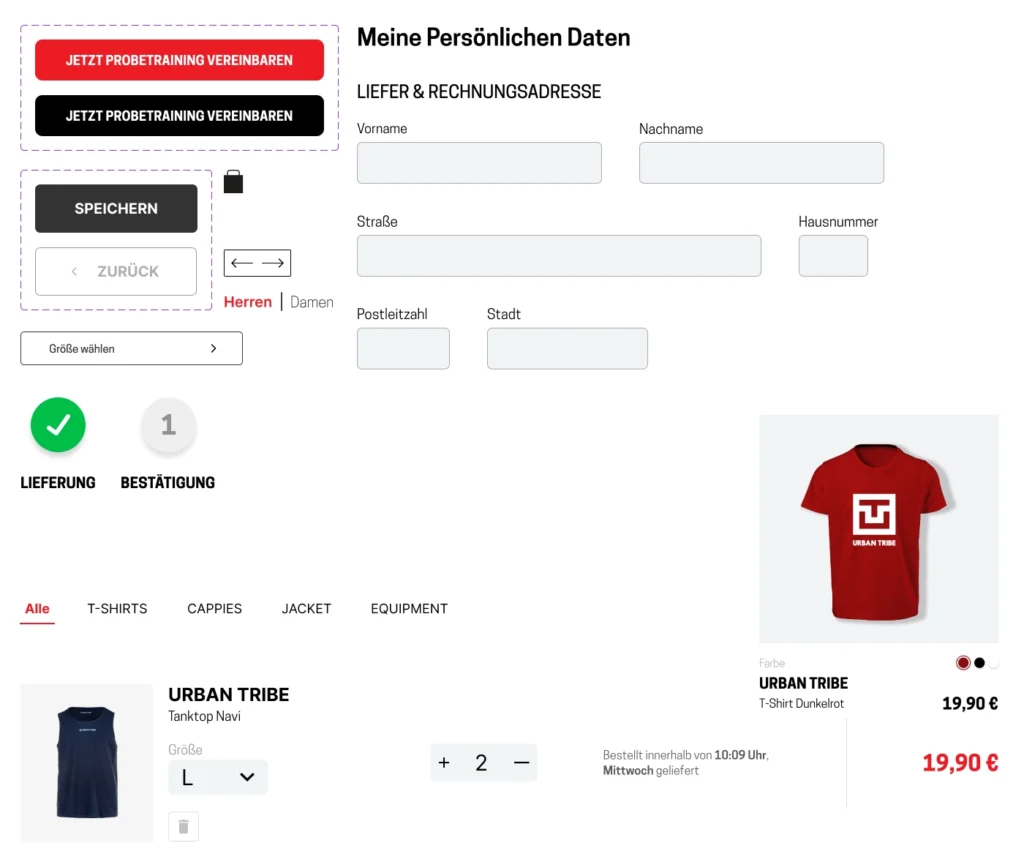Choose the dark red color swatch
The height and width of the screenshot is (865, 1024).
click(963, 663)
